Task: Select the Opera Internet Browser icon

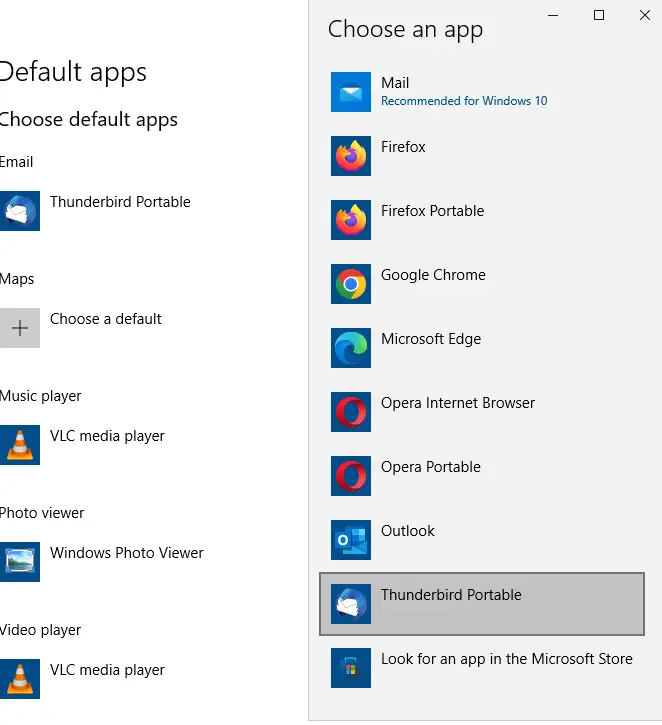Action: (x=350, y=412)
